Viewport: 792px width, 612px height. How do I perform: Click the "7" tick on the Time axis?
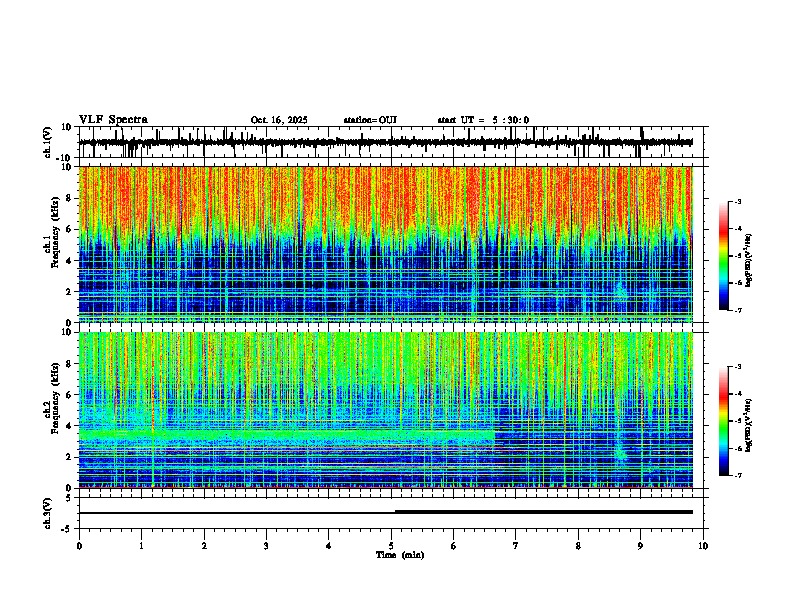(516, 546)
